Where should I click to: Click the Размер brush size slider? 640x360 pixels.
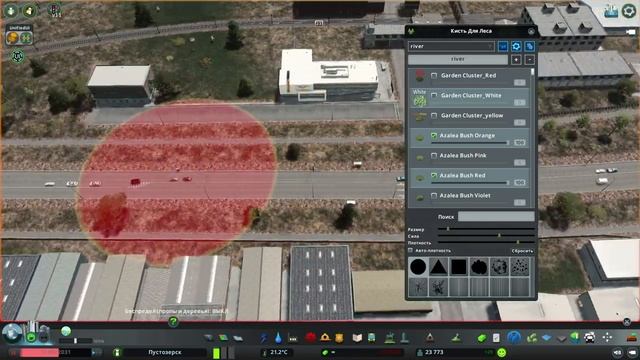click(486, 229)
